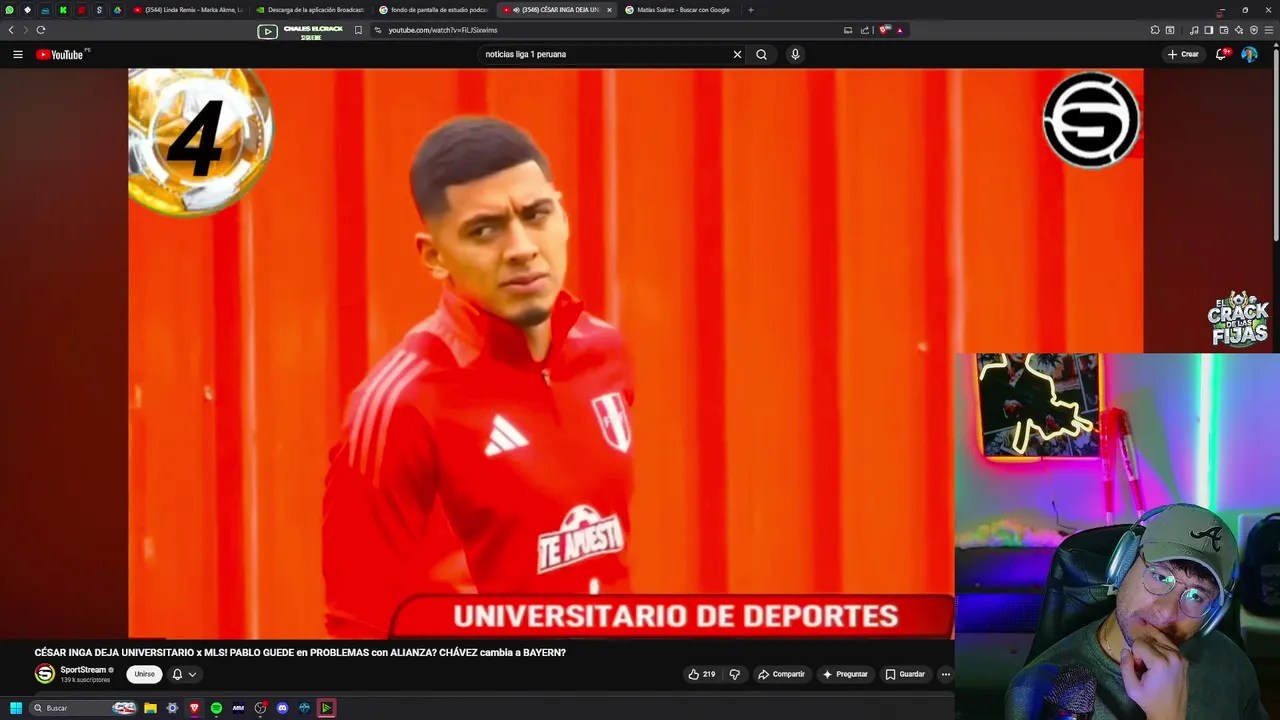Submit the search with the magnifier button
The width and height of the screenshot is (1280, 720).
point(762,54)
